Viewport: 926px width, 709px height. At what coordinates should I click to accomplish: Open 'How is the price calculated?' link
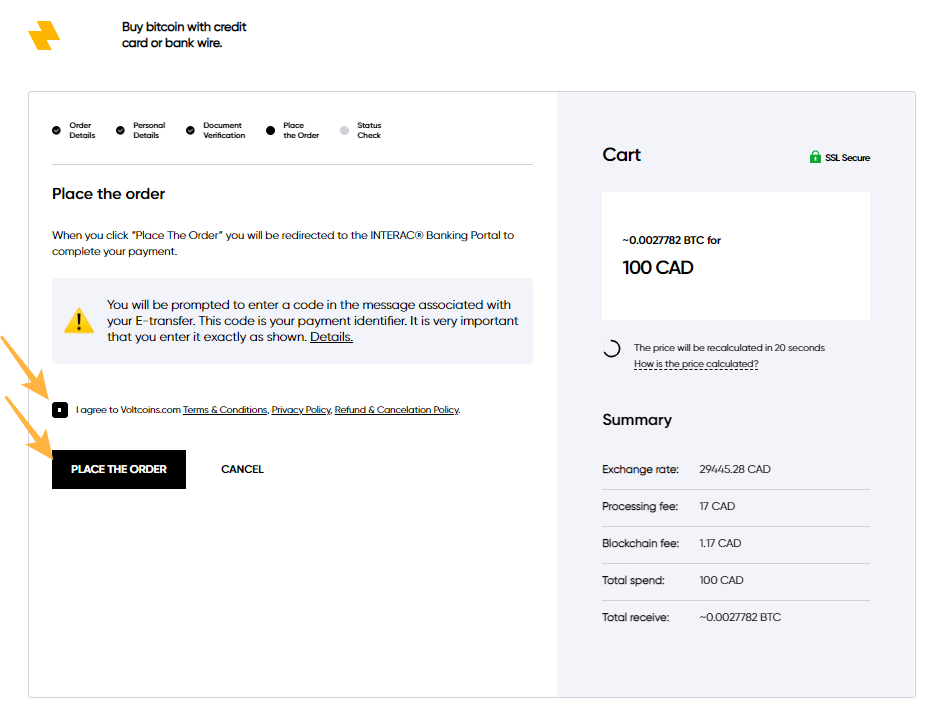pyautogui.click(x=696, y=364)
